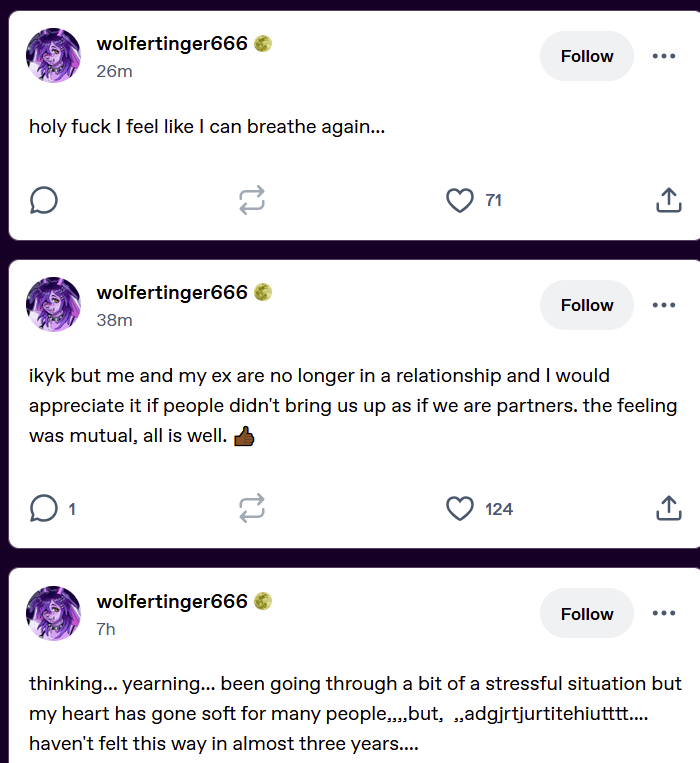
Task: Share the 38m relationship post
Action: (x=669, y=509)
